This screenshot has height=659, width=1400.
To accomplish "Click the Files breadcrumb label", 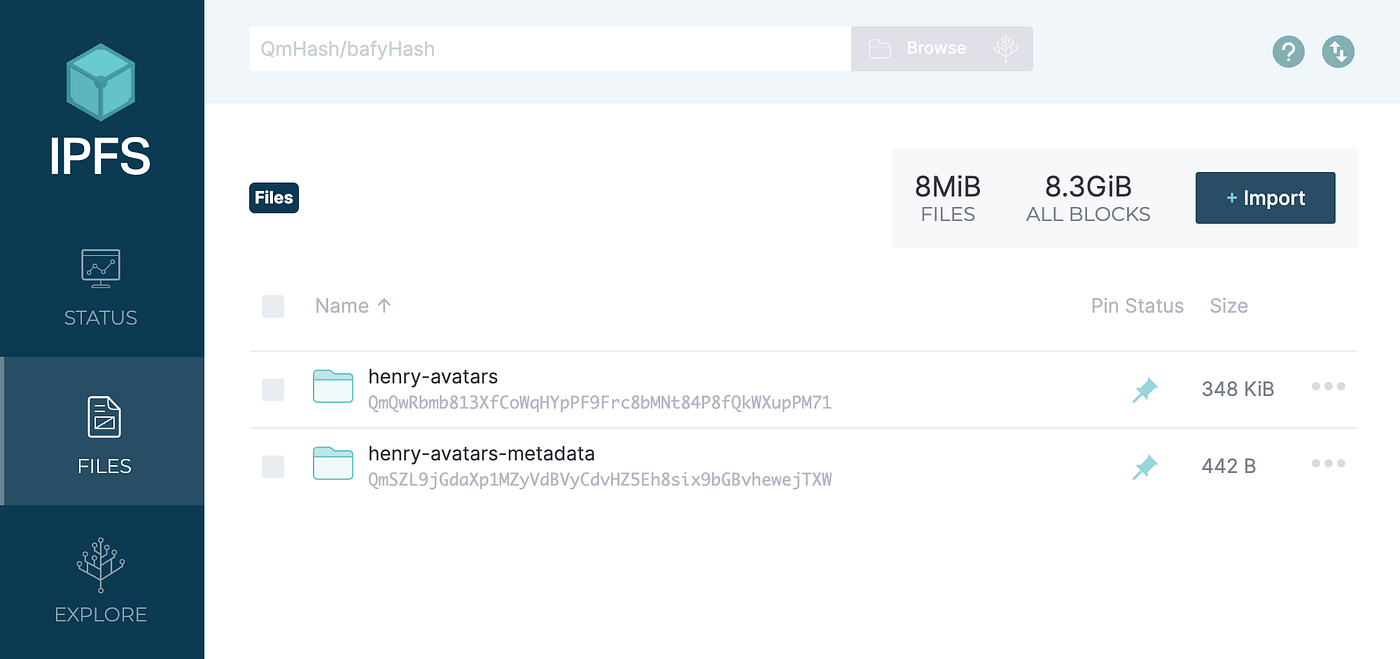I will 274,198.
